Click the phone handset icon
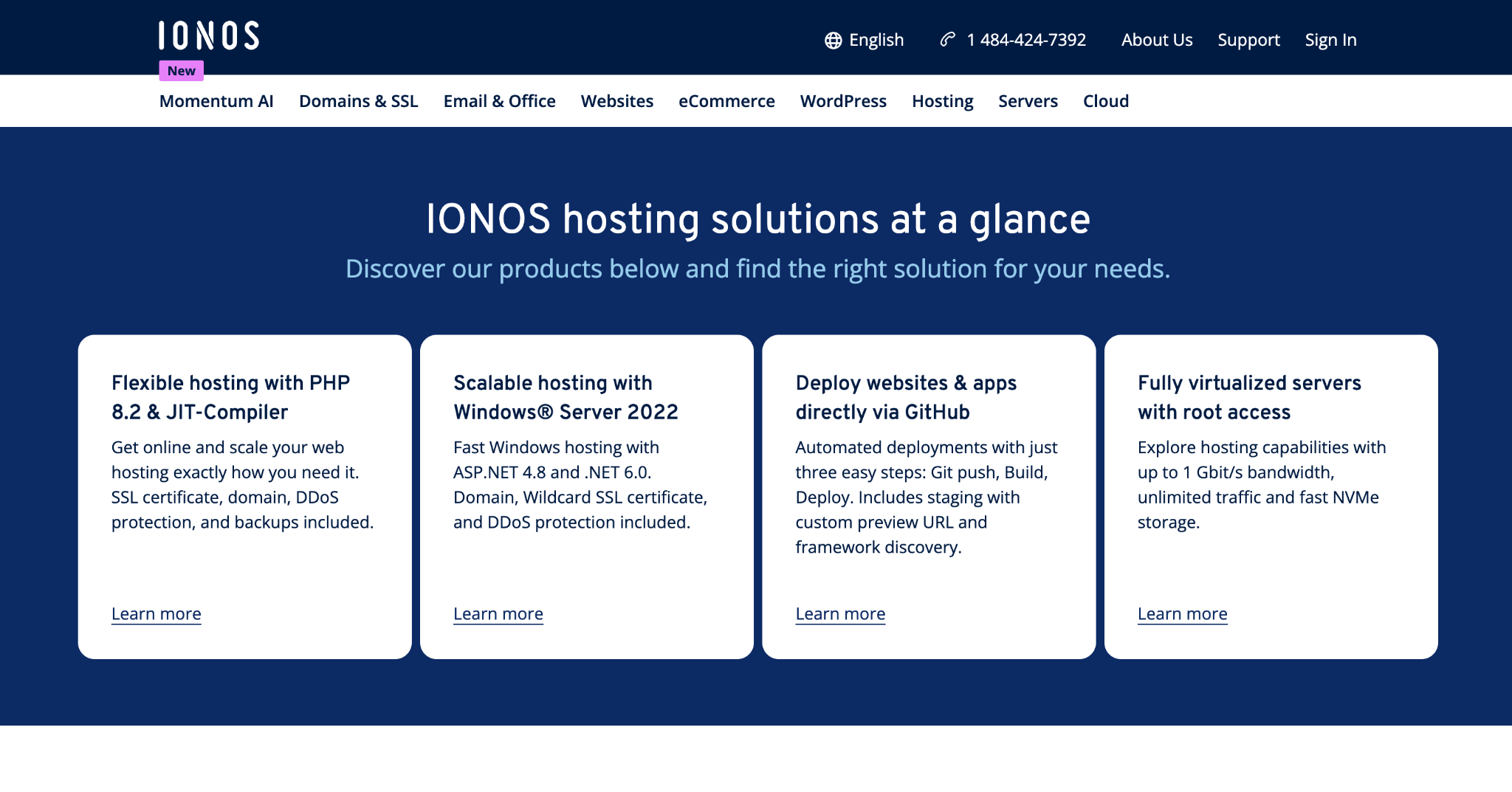Image resolution: width=1512 pixels, height=792 pixels. [x=948, y=39]
